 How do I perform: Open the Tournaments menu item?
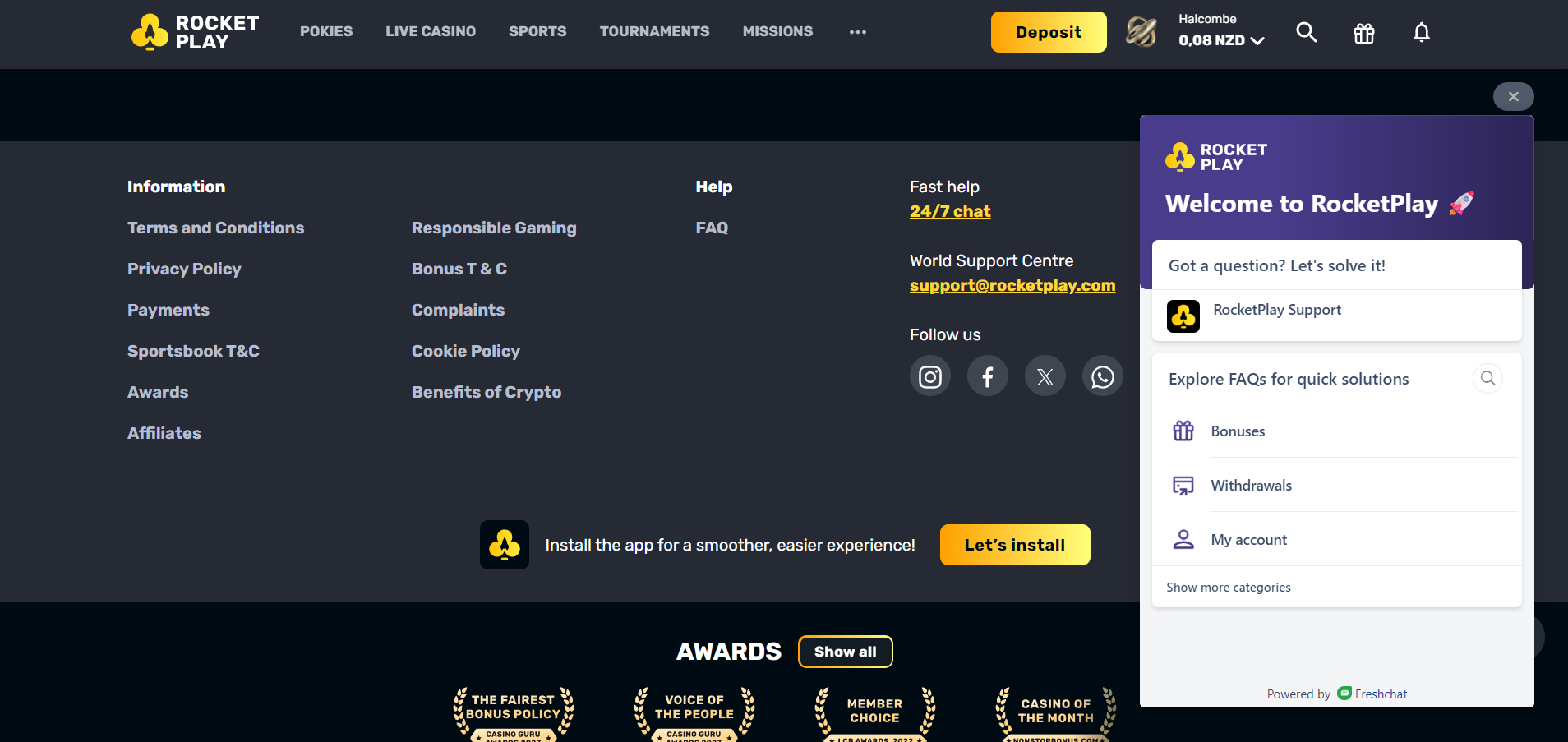point(654,31)
